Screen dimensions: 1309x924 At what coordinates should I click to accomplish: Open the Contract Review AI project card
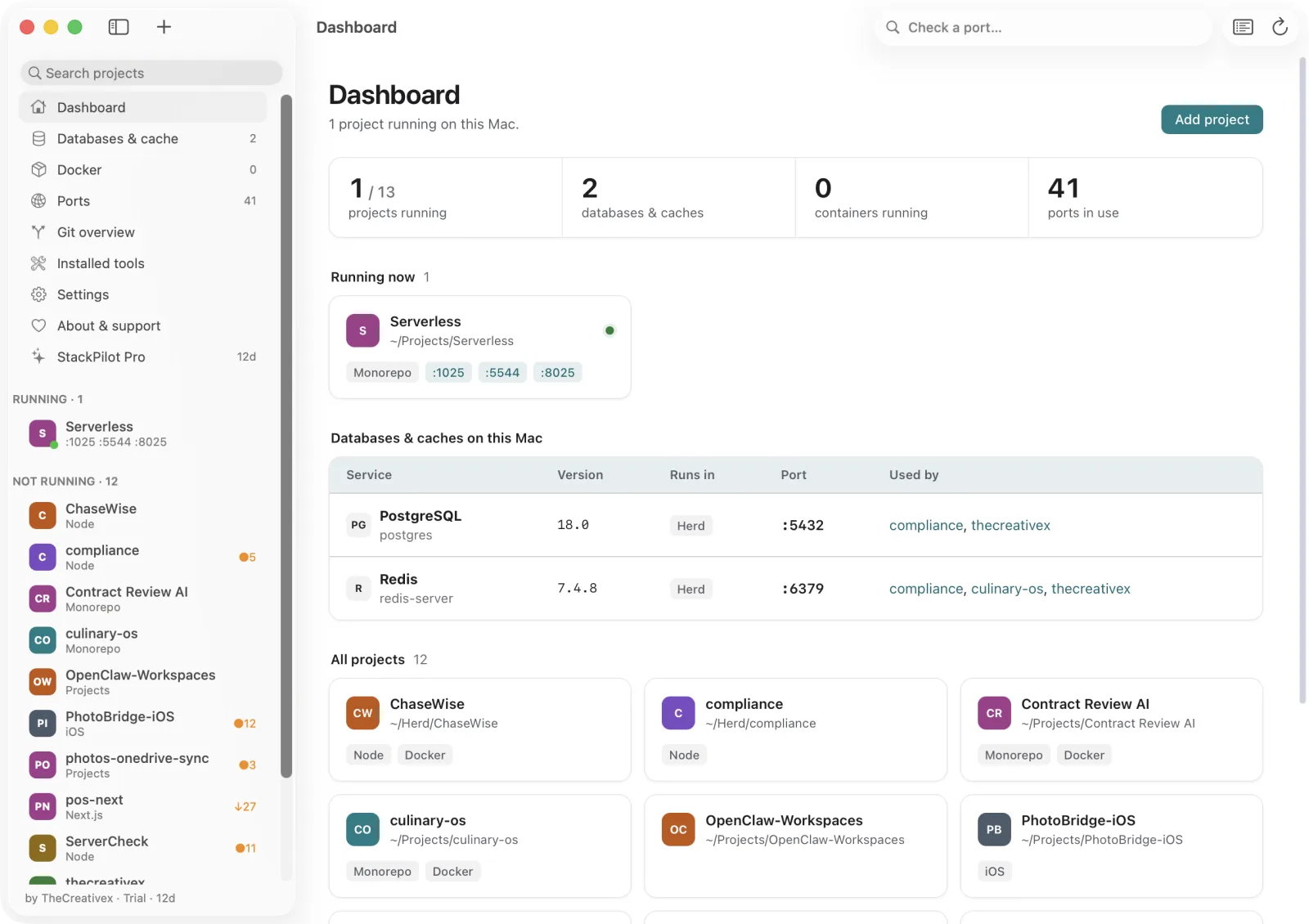(1111, 729)
